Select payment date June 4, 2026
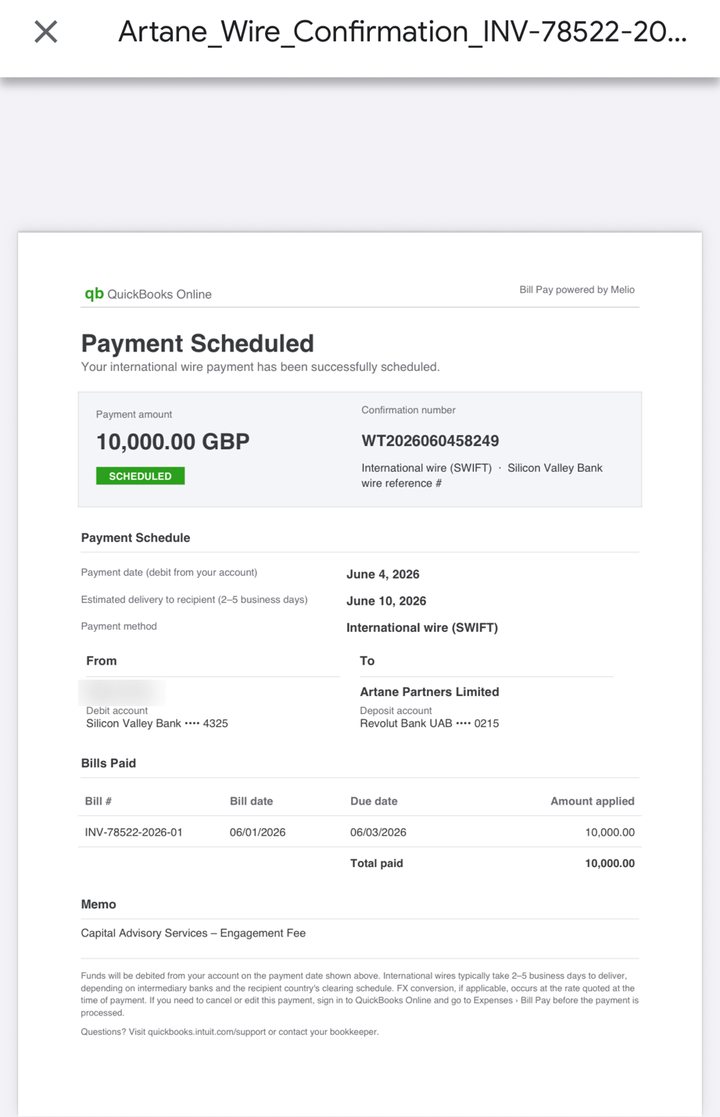This screenshot has width=720, height=1117. point(382,574)
